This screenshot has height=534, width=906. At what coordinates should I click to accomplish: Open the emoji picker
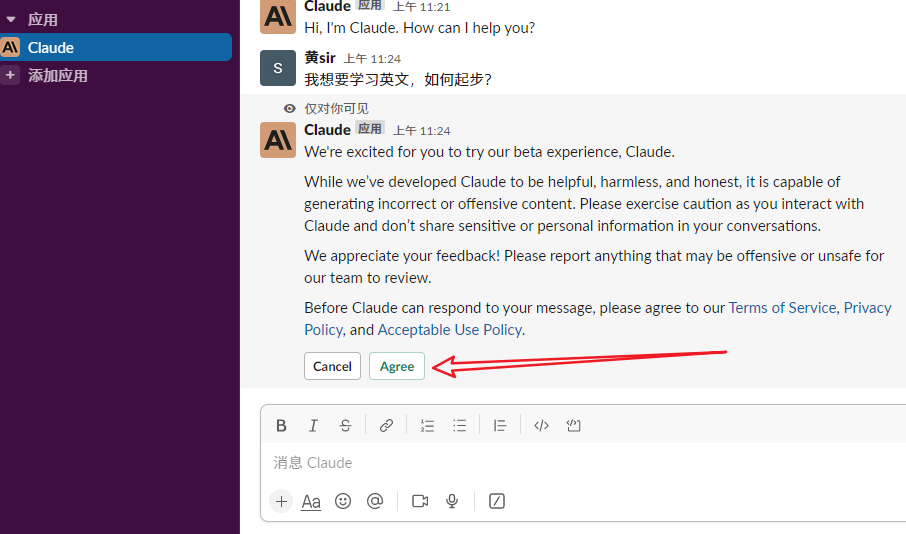pyautogui.click(x=343, y=501)
